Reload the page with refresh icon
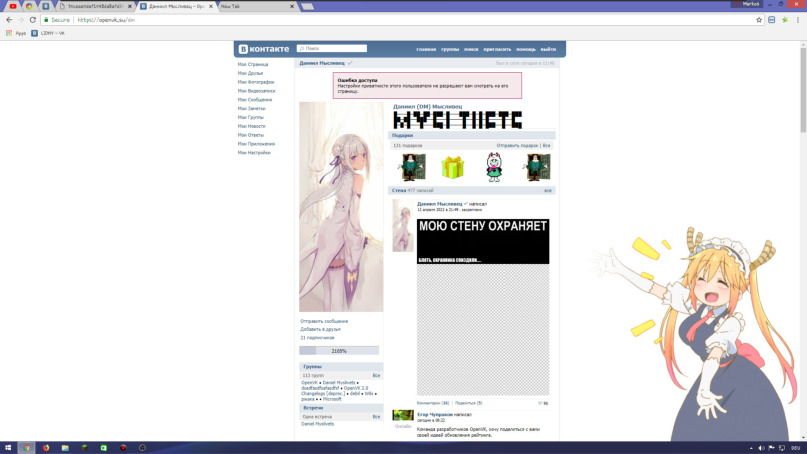The image size is (807, 454). [x=32, y=20]
